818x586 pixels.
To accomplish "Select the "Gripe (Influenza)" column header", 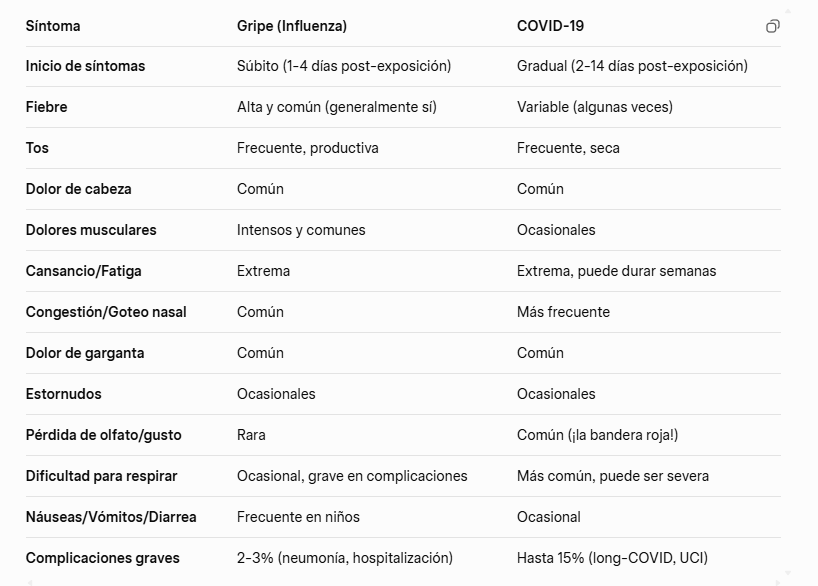I will [x=292, y=26].
